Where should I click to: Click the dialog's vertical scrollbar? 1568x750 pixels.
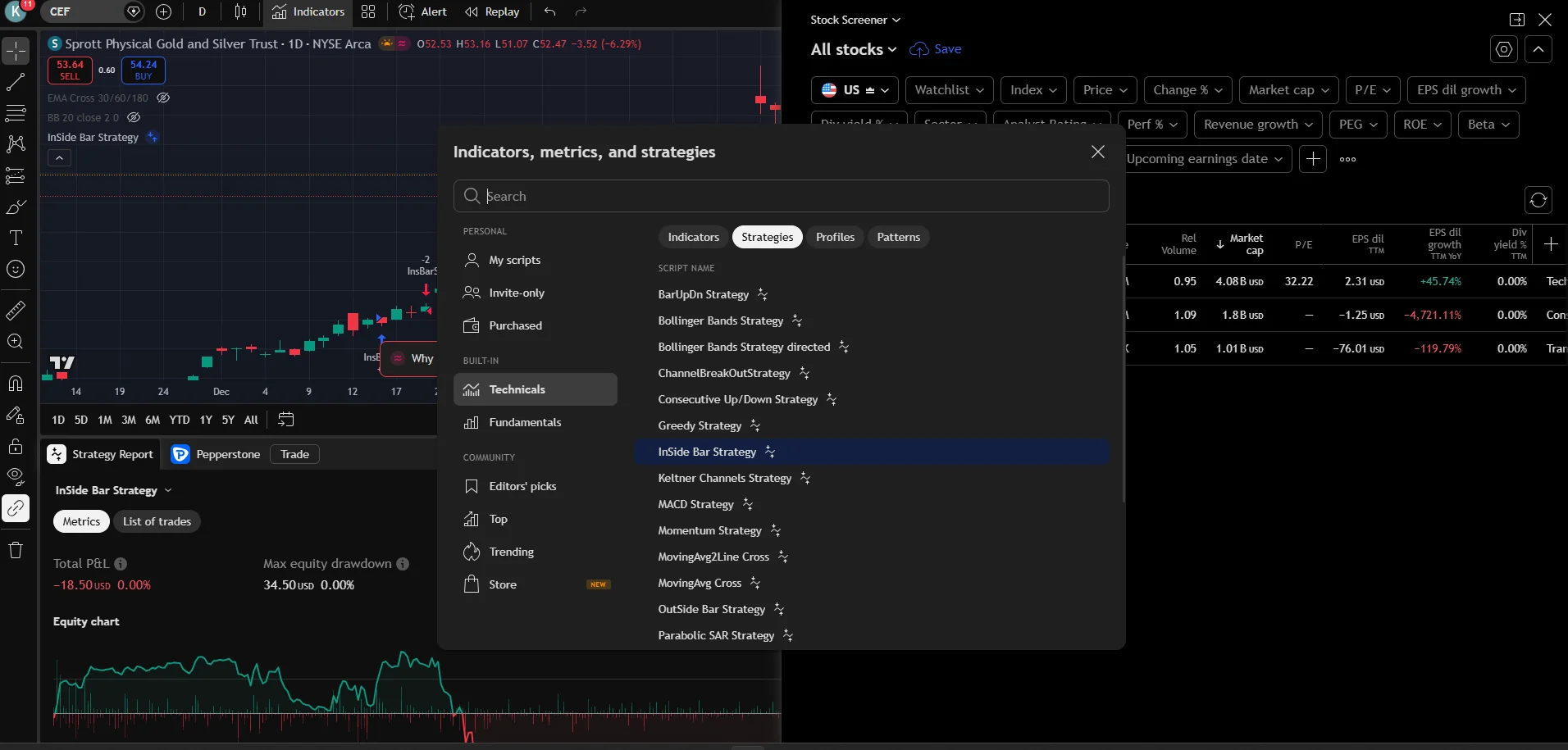coord(1123,377)
